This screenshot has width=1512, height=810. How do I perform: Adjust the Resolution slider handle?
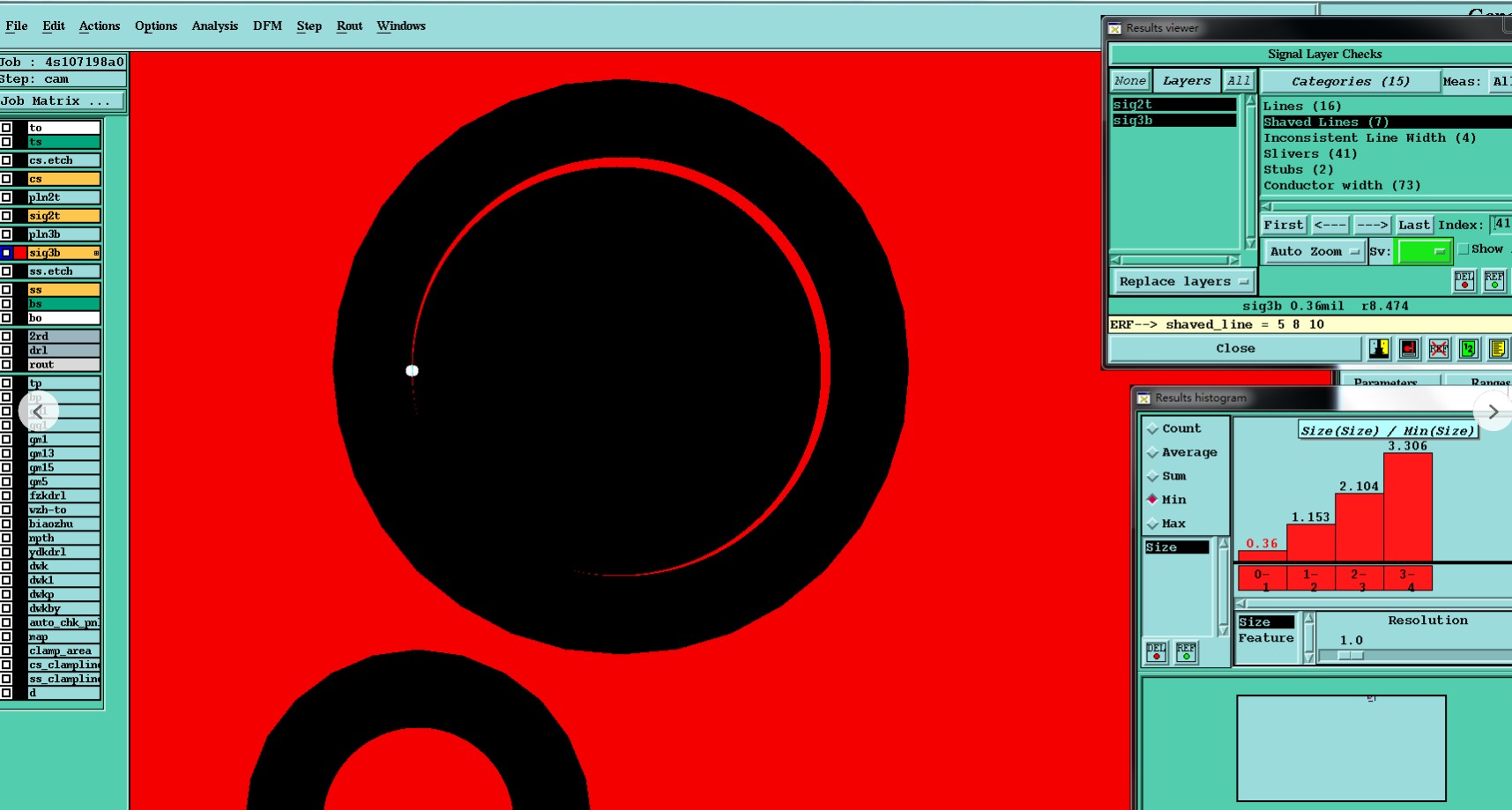coord(1351,656)
